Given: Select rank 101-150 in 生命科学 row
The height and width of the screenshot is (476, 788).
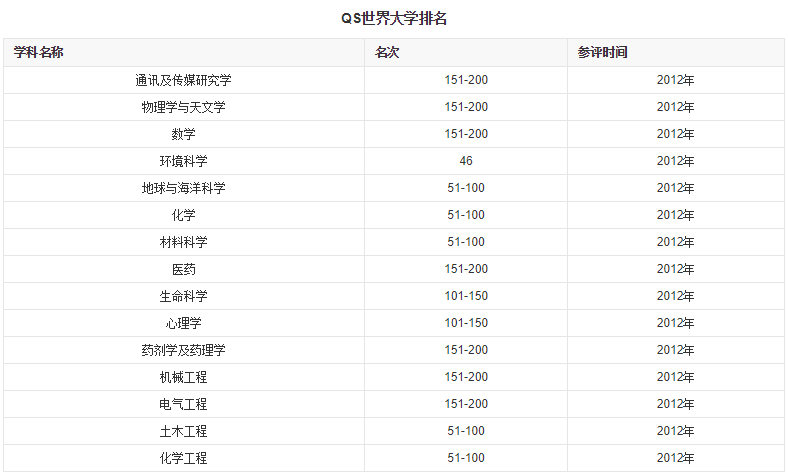Looking at the screenshot, I should tap(466, 296).
